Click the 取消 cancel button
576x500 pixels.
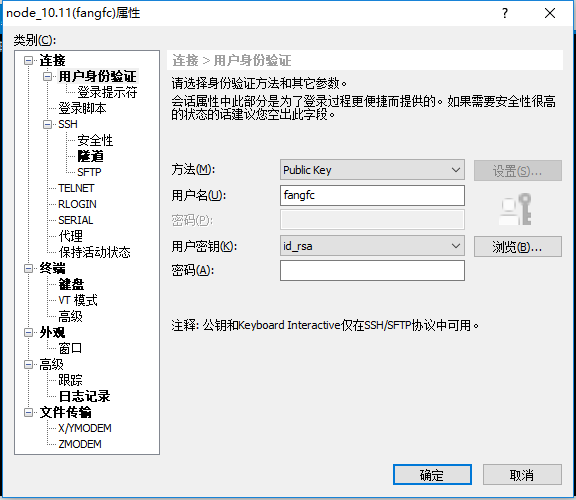(522, 475)
